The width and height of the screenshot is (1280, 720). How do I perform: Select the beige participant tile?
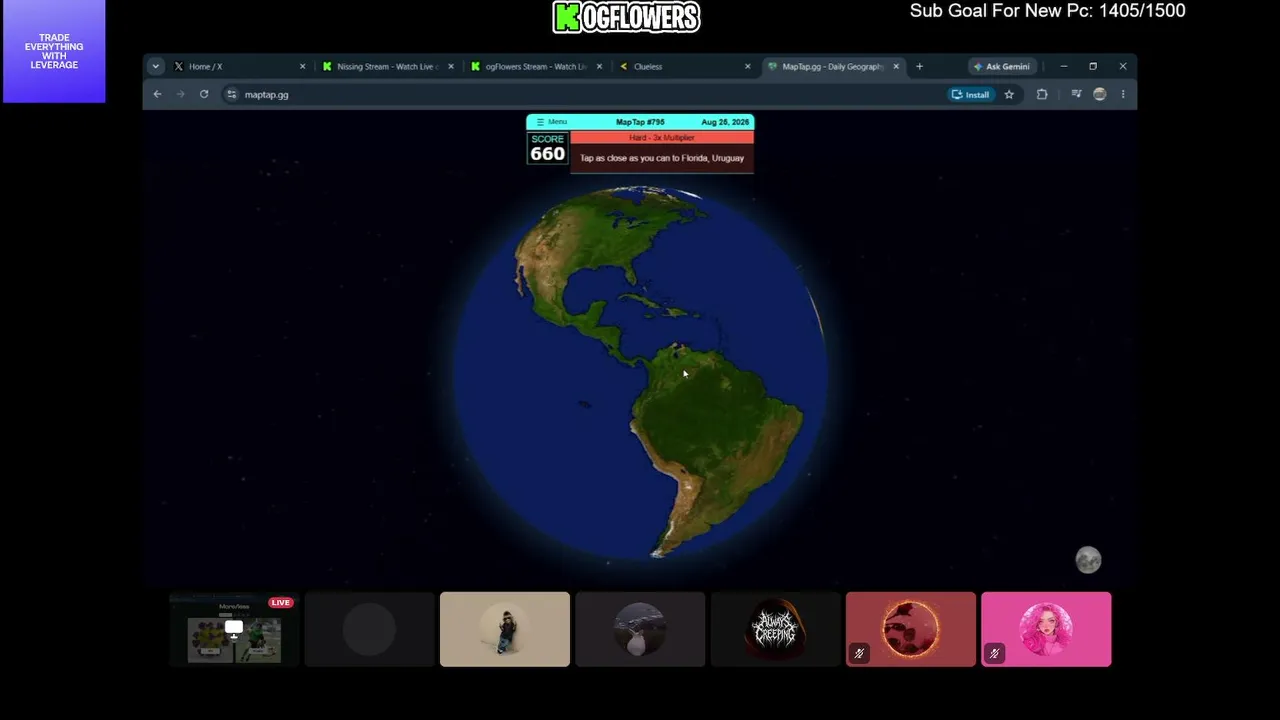point(505,629)
